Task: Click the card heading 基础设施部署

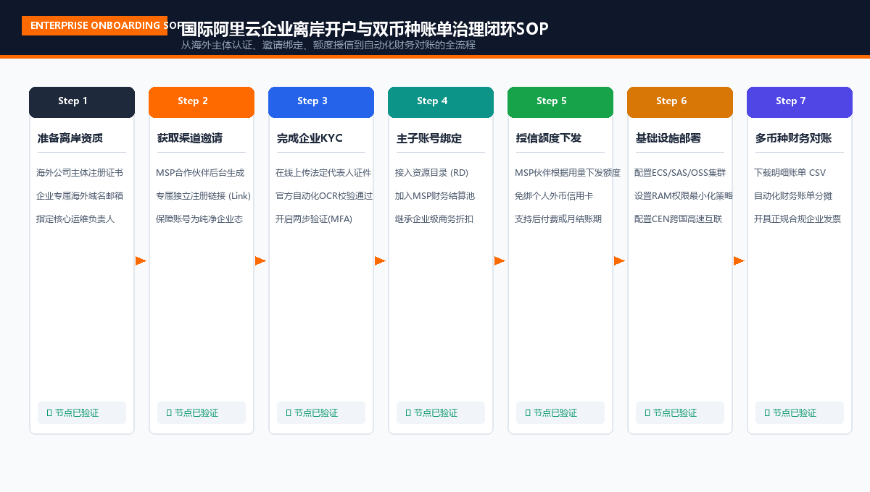Action: (x=668, y=138)
